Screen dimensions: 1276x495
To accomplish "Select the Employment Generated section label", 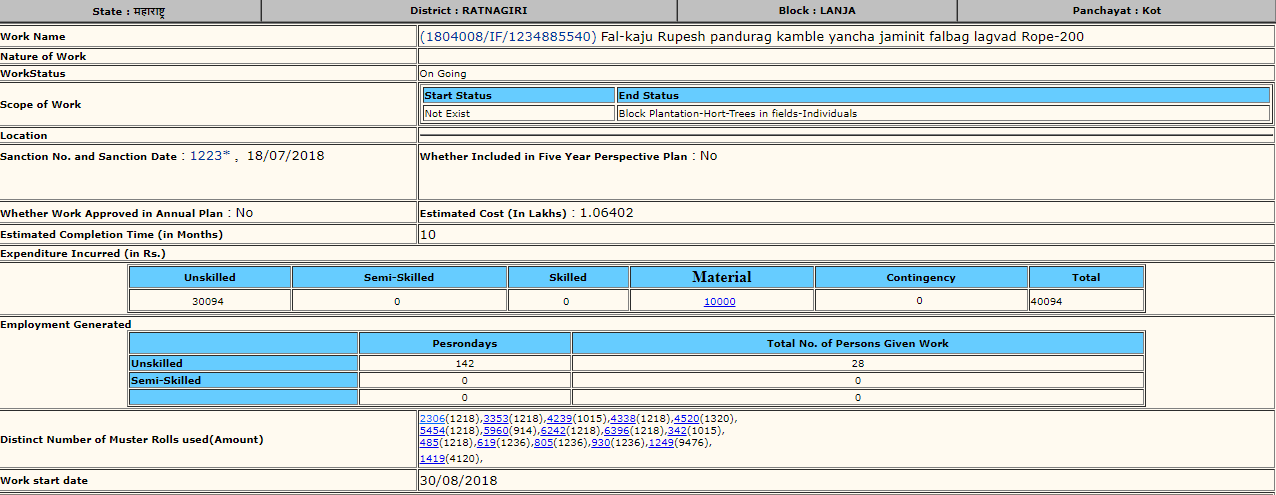I will 66,324.
